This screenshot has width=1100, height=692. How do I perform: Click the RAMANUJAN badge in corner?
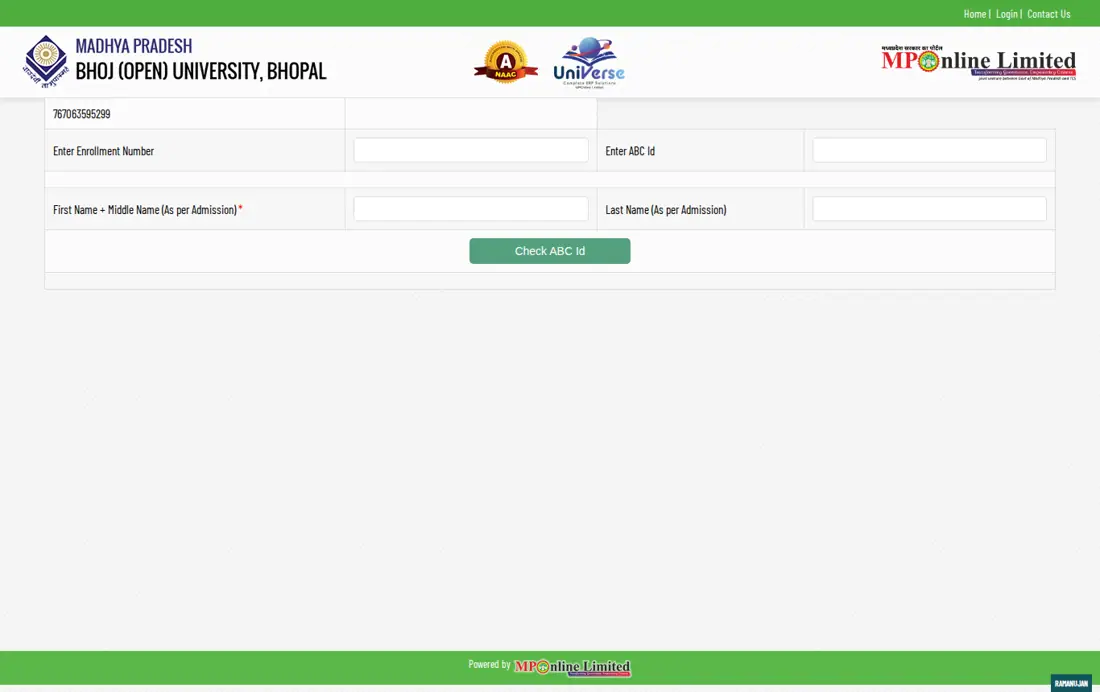click(x=1071, y=683)
